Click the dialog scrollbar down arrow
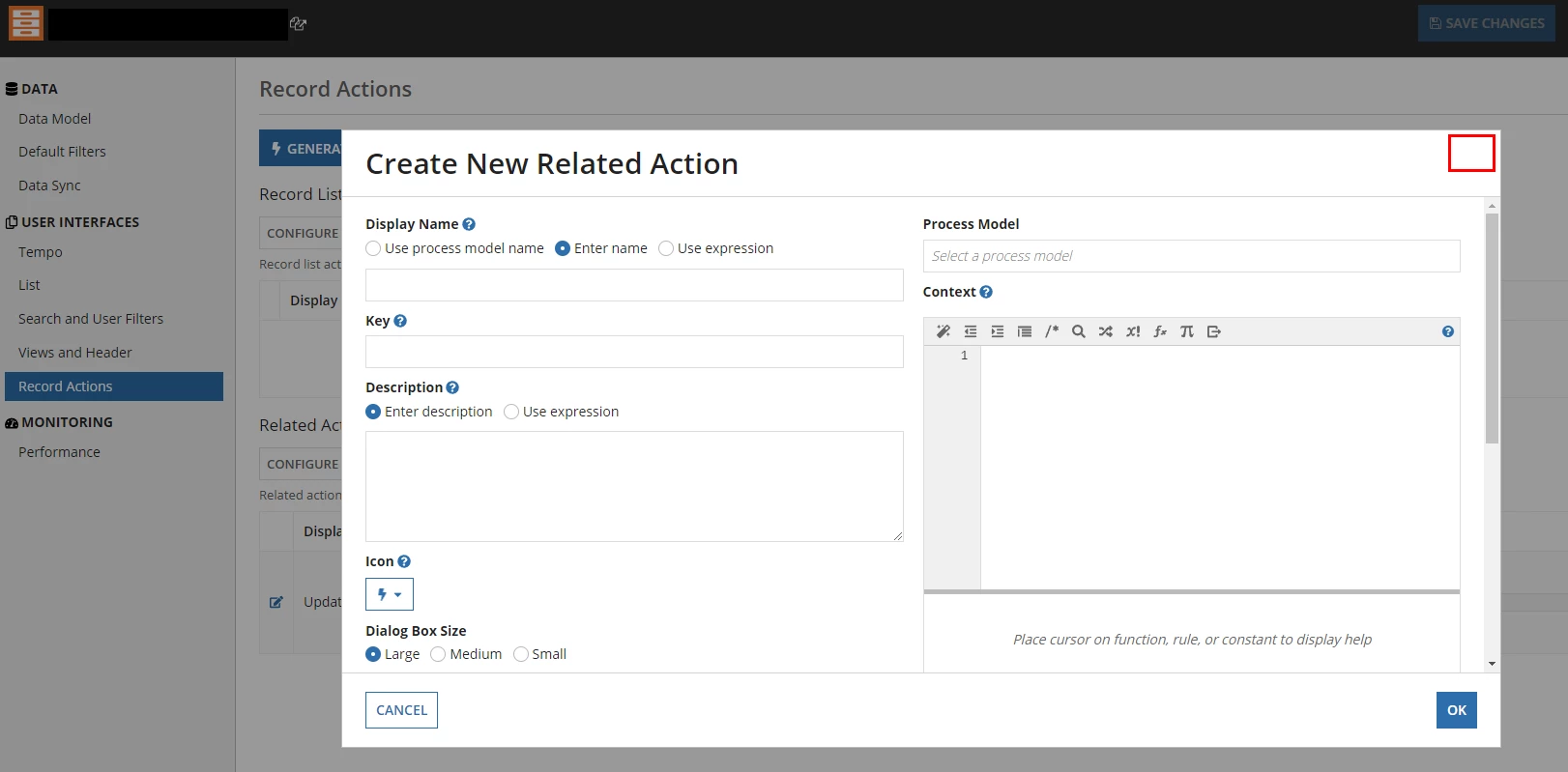Image resolution: width=1568 pixels, height=772 pixels. coord(1492,664)
